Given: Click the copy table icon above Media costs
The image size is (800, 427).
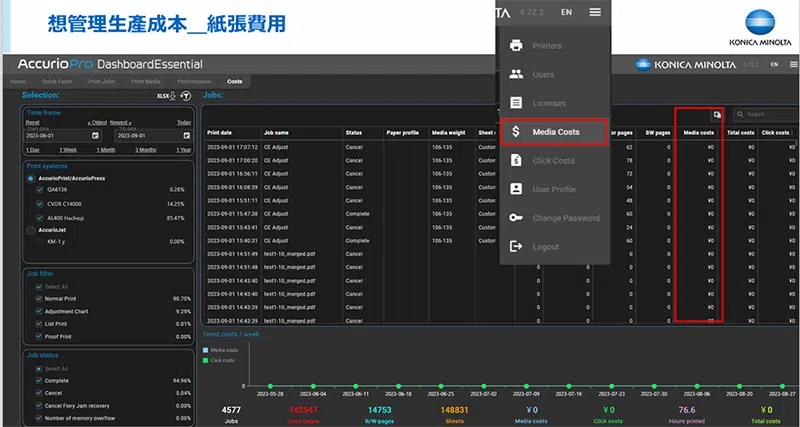Looking at the screenshot, I should click(717, 115).
